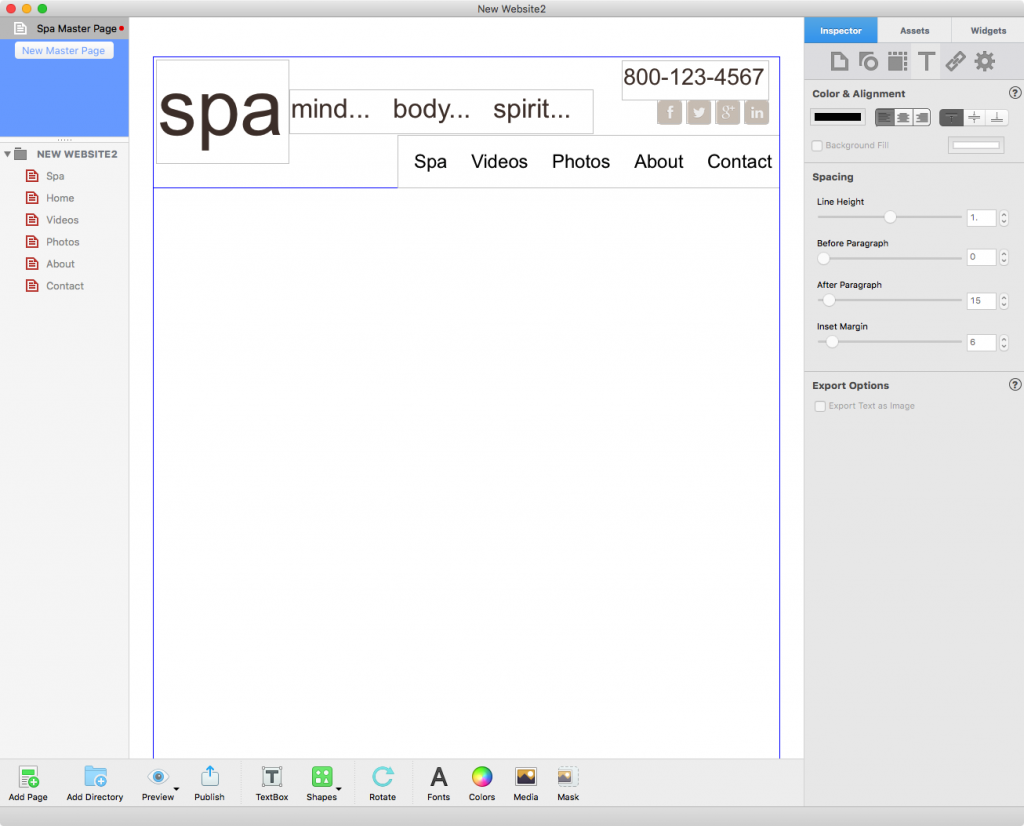Image resolution: width=1024 pixels, height=826 pixels.
Task: Select the Photos menu item on canvas
Action: [x=581, y=161]
